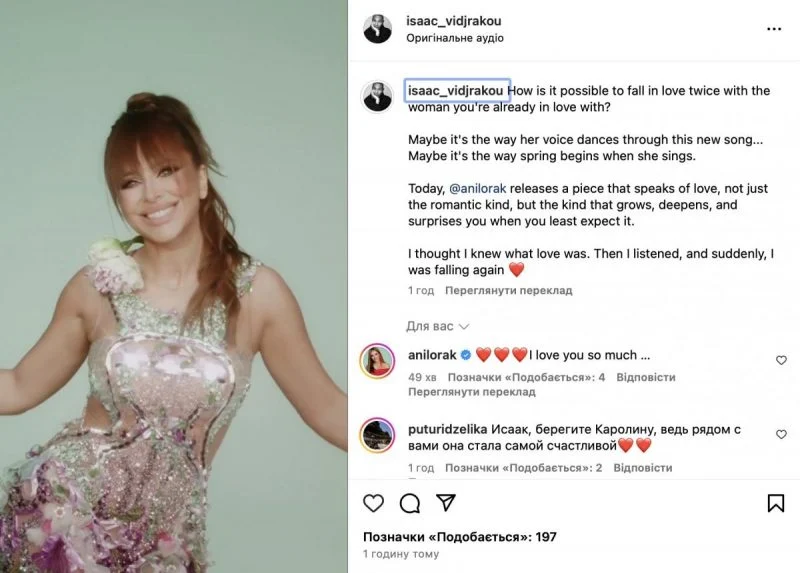Screen dimensions: 800x573
Task: Click the isaac_vidjrakou username in the caption
Action: [456, 90]
